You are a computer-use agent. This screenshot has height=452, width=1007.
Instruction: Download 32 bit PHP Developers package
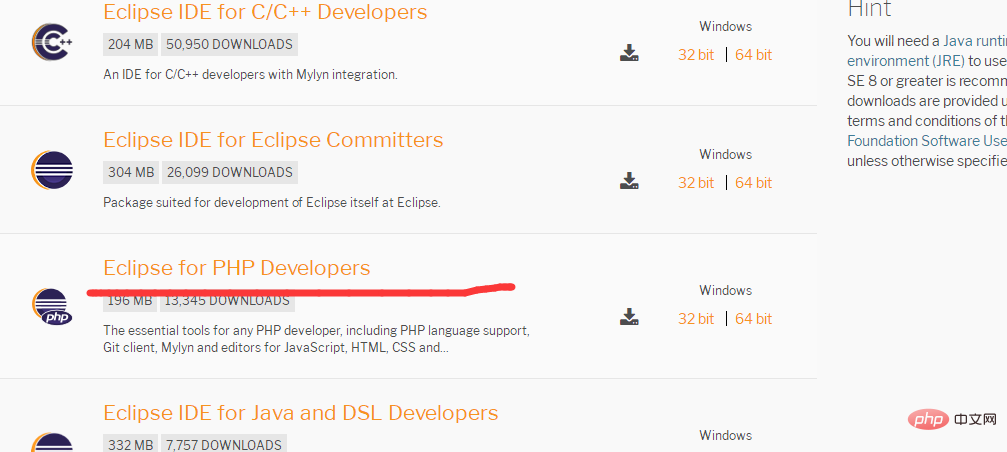696,318
